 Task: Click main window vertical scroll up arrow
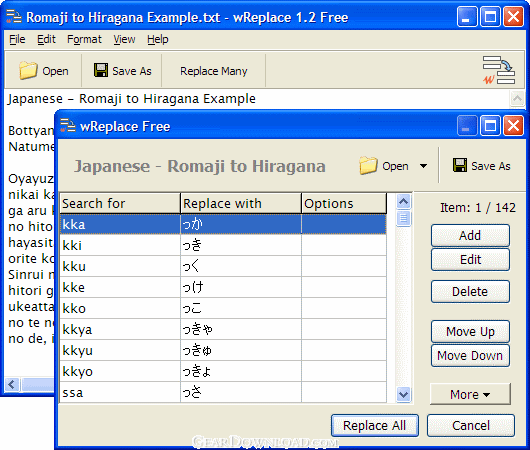click(x=517, y=99)
